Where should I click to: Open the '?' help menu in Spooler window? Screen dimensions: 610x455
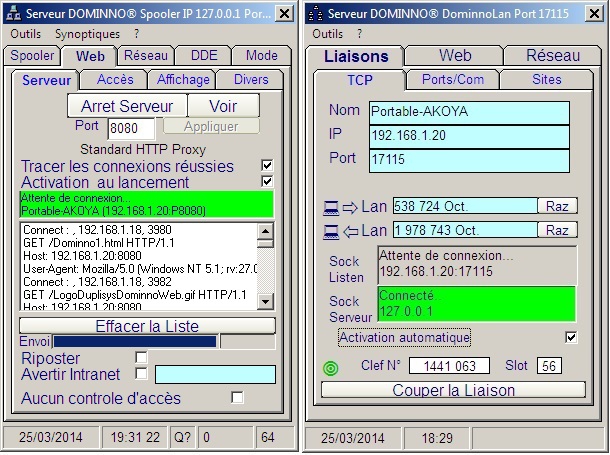137,34
